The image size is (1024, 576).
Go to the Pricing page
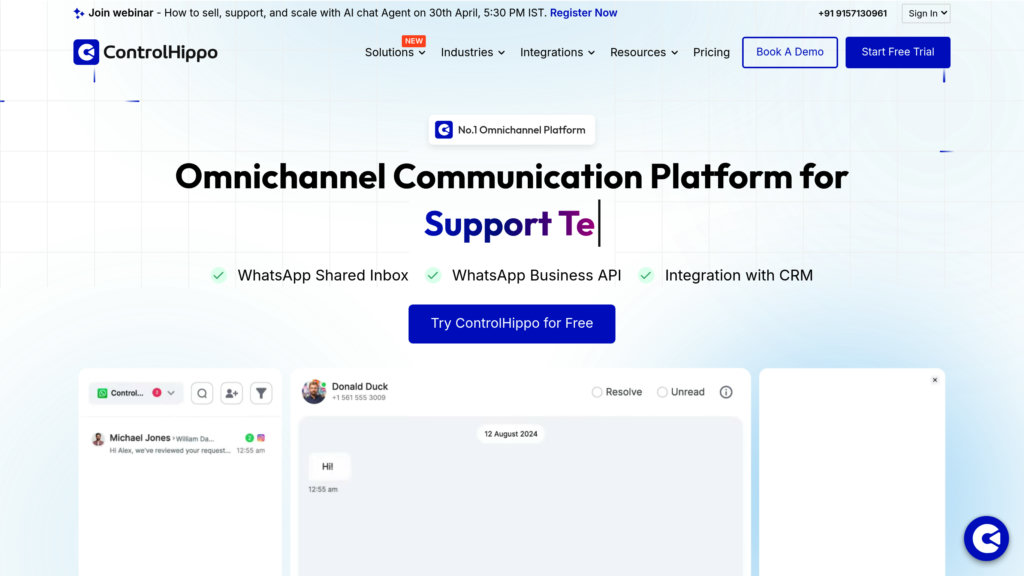point(711,53)
